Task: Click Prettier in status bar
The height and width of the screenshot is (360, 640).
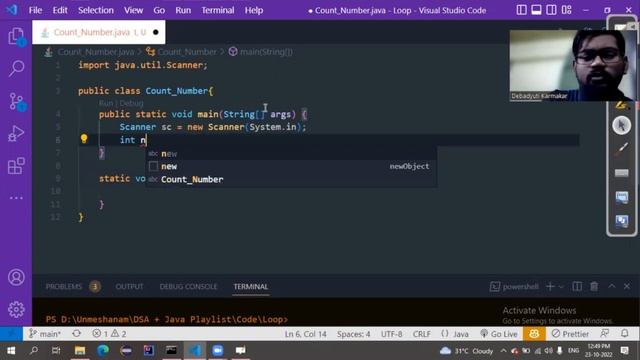Action: [x=570, y=334]
